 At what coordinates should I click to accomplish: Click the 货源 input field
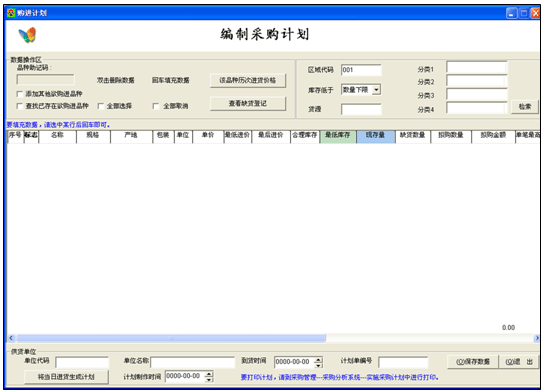coord(361,109)
